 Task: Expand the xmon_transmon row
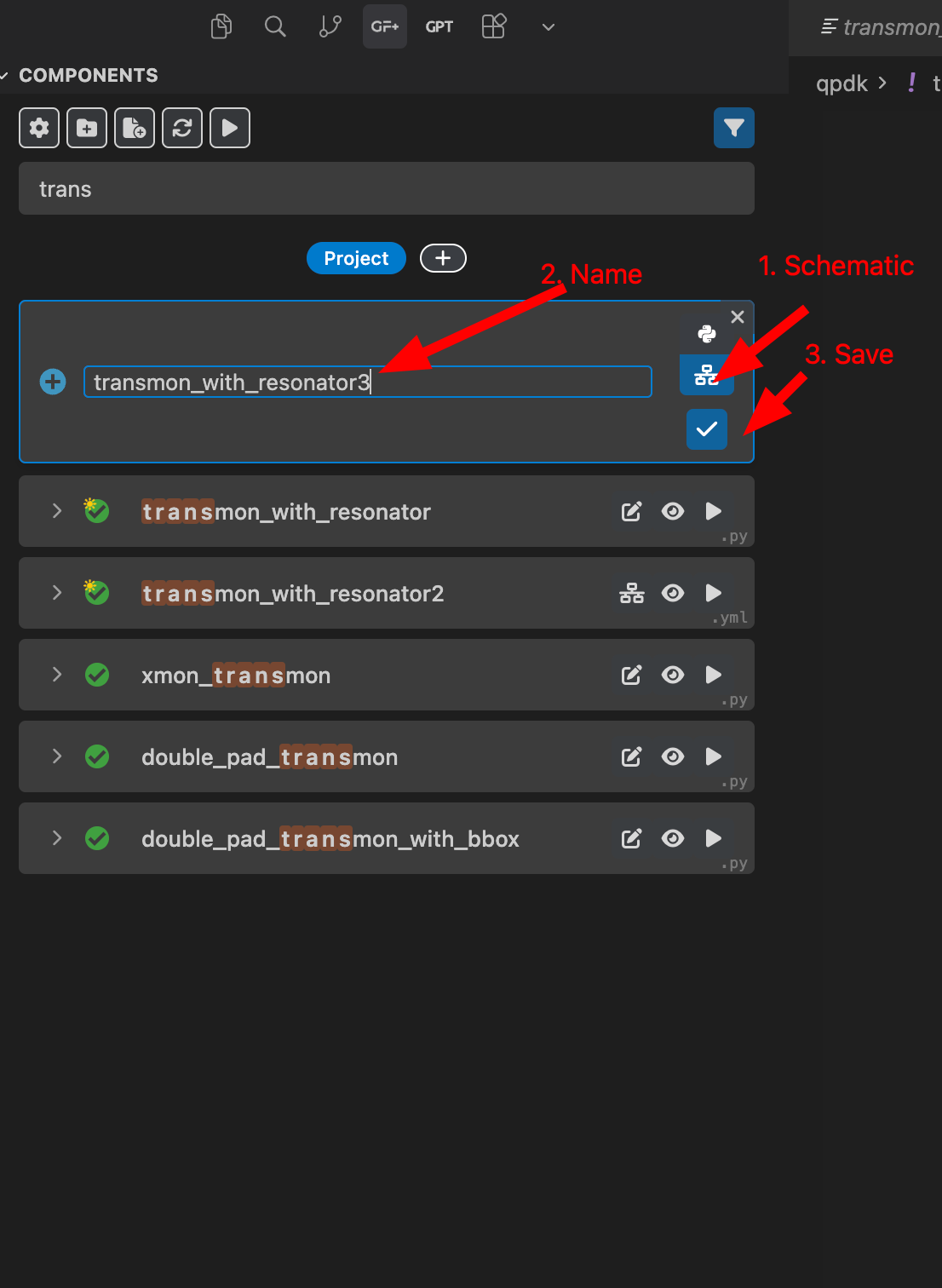pyautogui.click(x=57, y=675)
